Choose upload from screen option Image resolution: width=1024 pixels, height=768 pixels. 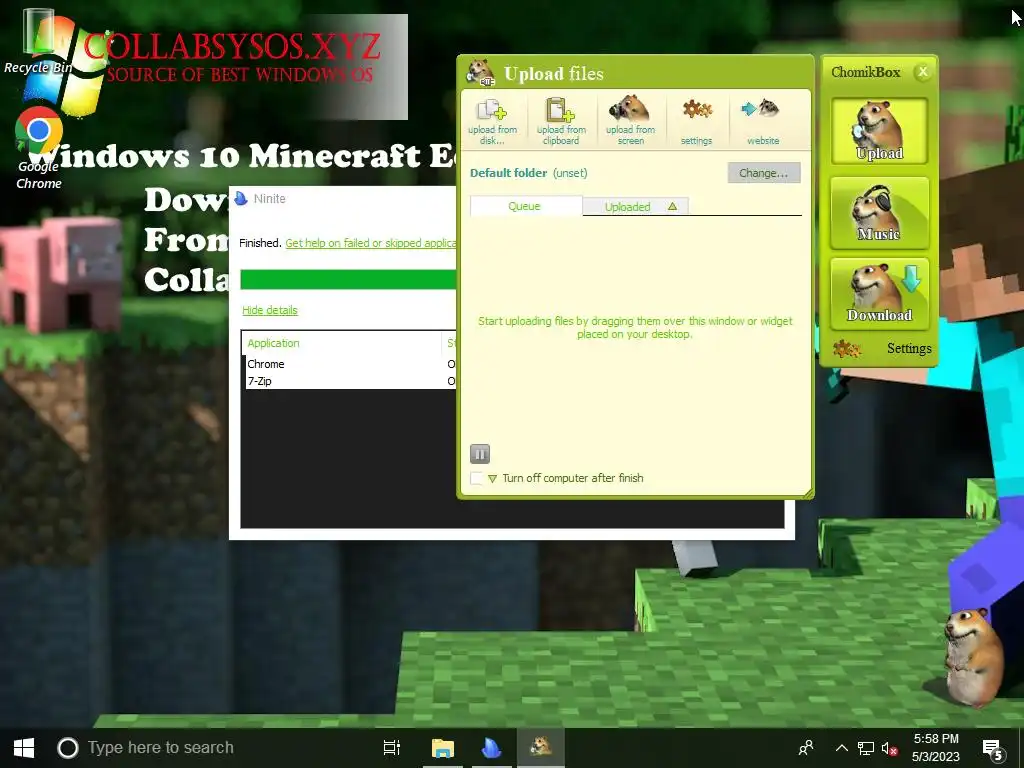click(630, 121)
